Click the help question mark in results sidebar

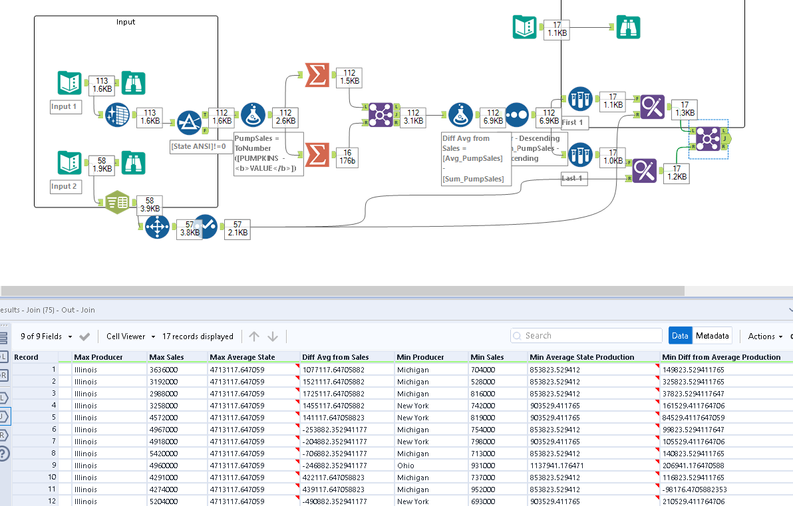point(4,453)
